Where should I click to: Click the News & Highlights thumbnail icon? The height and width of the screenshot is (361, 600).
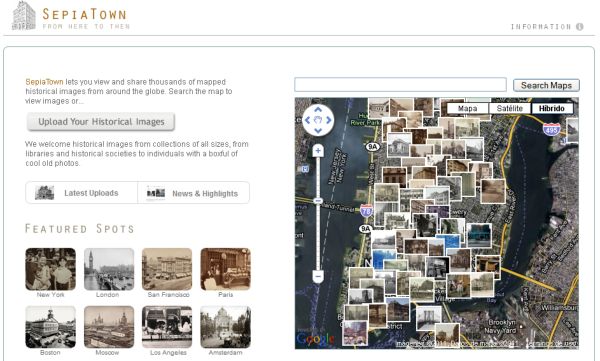156,193
